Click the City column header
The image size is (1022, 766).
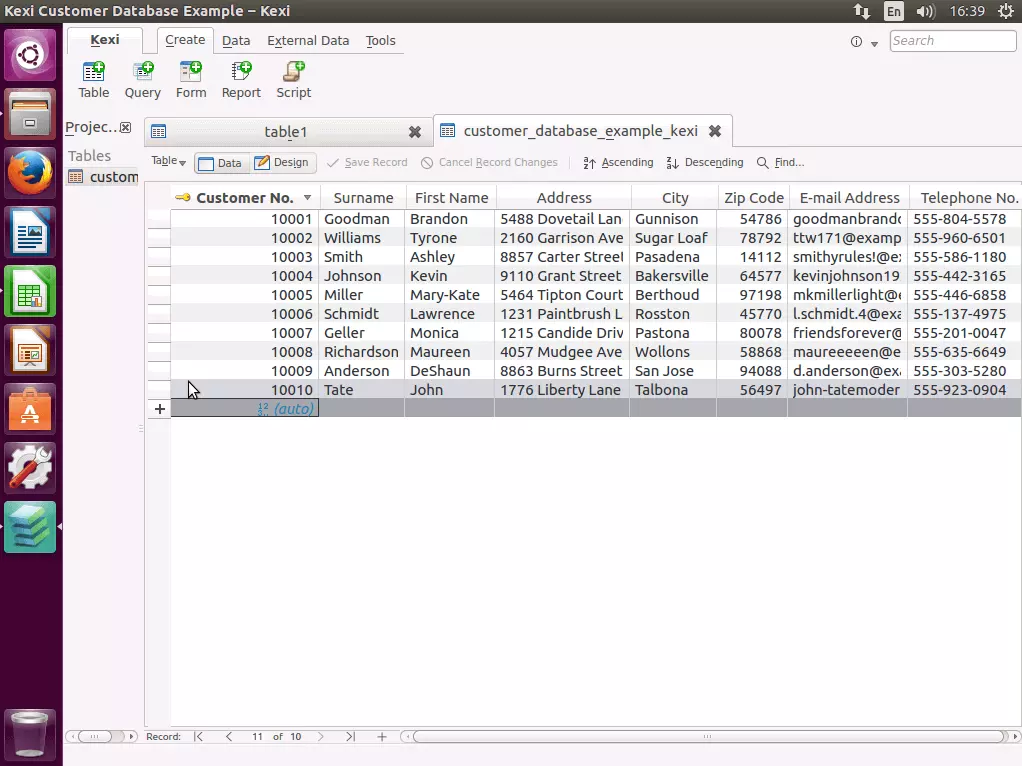[675, 198]
